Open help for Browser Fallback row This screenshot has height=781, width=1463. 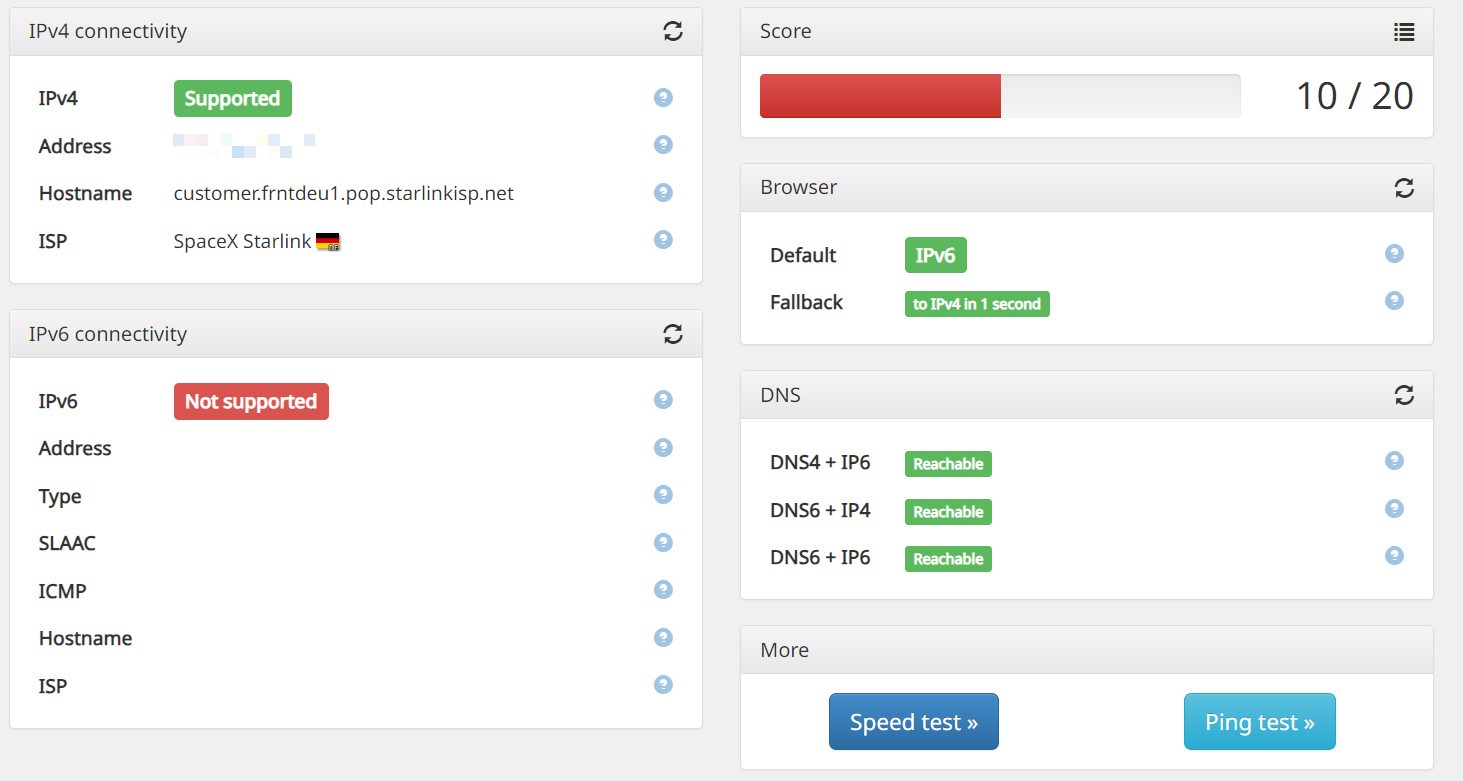point(1394,300)
